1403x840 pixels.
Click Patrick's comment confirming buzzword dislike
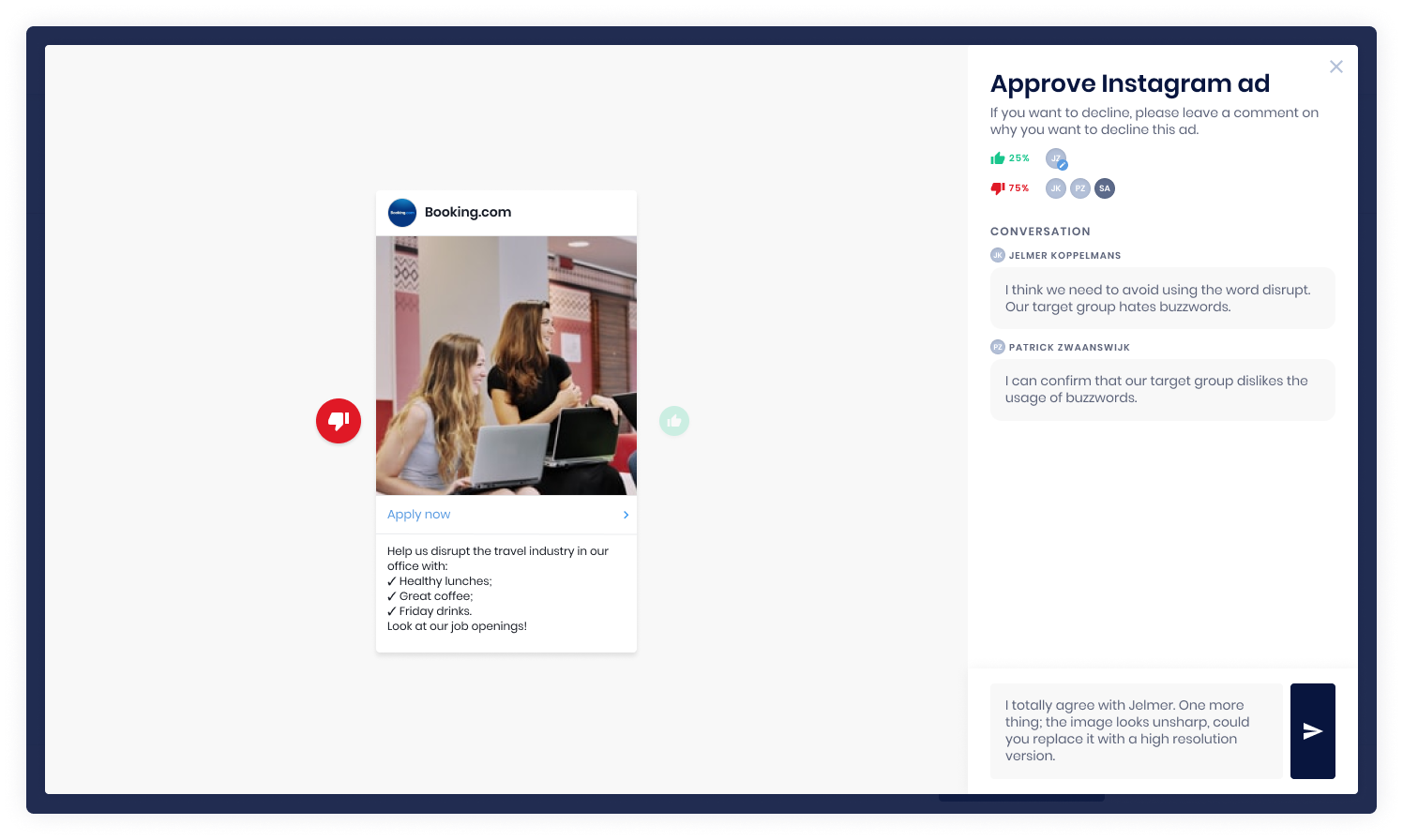(1163, 390)
